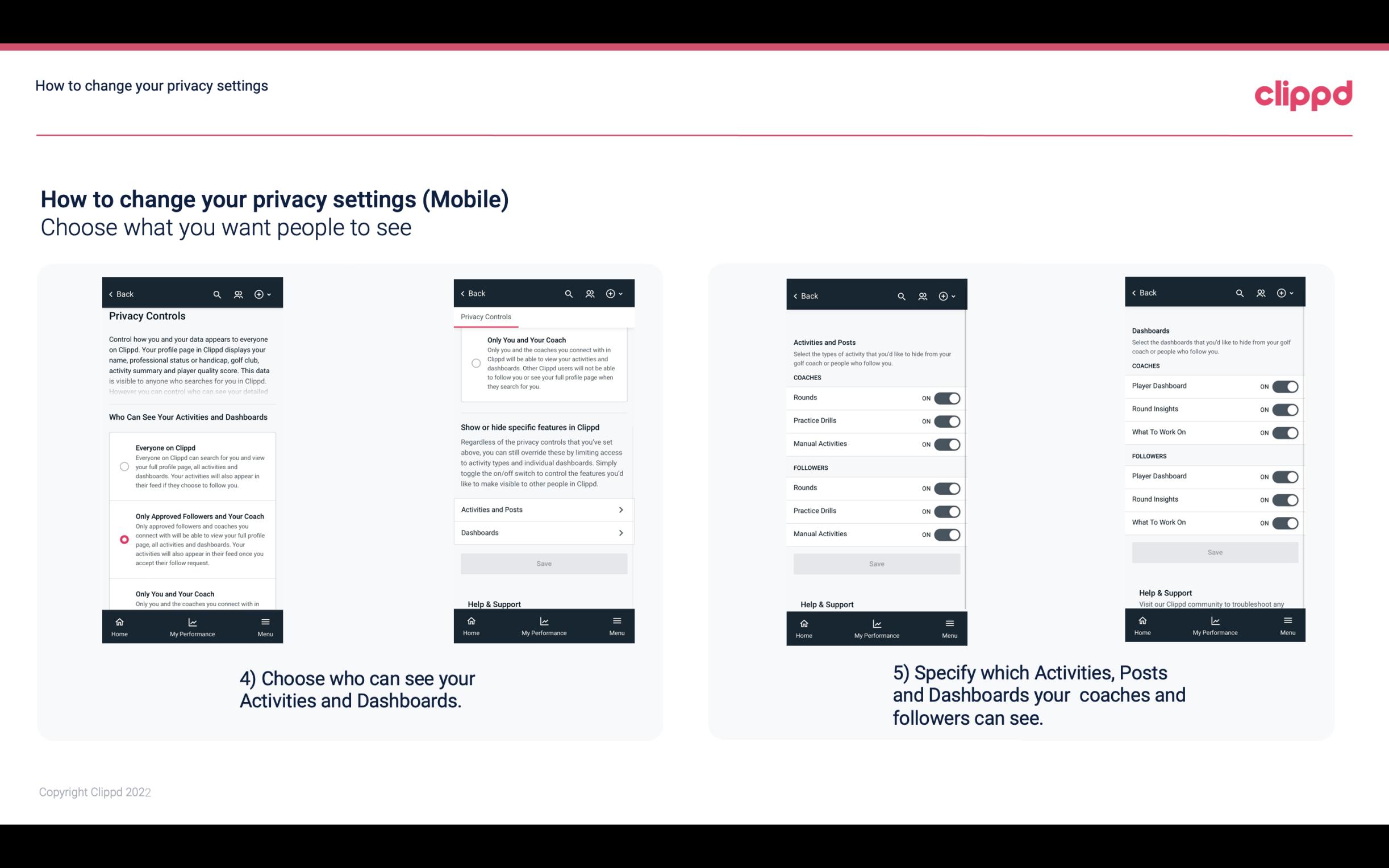Toggle Player Dashboard OFF for Followers
The height and width of the screenshot is (868, 1389).
click(1285, 476)
